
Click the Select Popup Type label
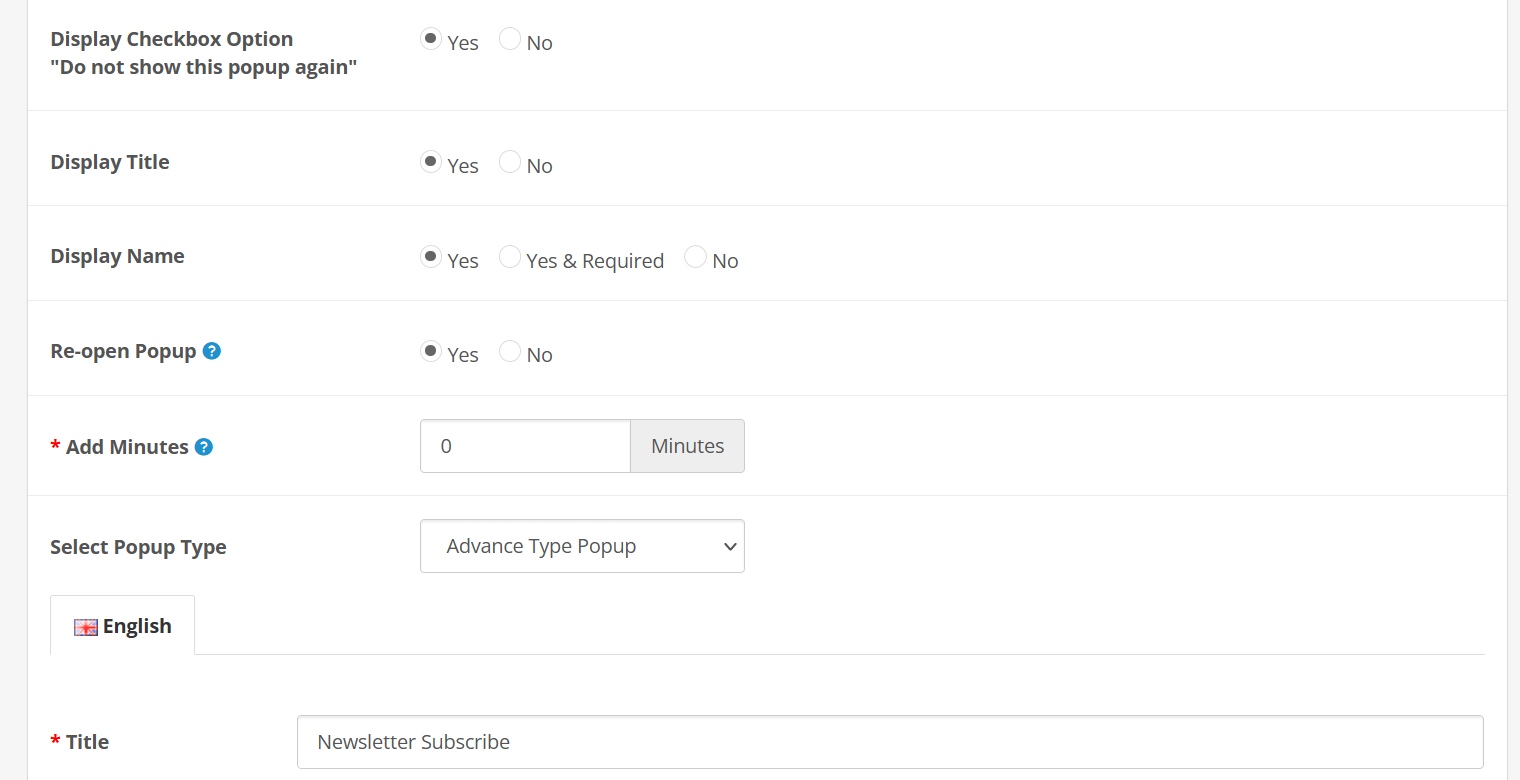coord(138,547)
